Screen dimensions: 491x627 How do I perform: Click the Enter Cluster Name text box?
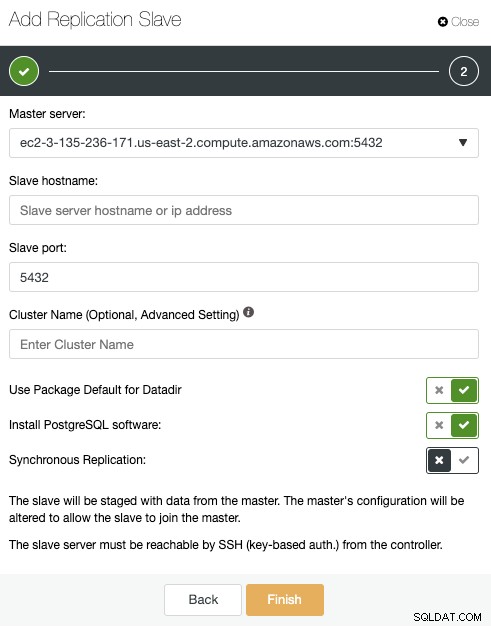pyautogui.click(x=244, y=344)
